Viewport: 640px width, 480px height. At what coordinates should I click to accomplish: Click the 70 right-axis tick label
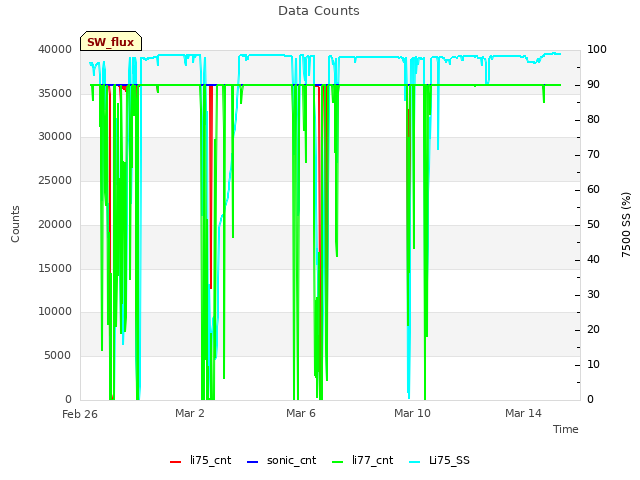tap(593, 155)
